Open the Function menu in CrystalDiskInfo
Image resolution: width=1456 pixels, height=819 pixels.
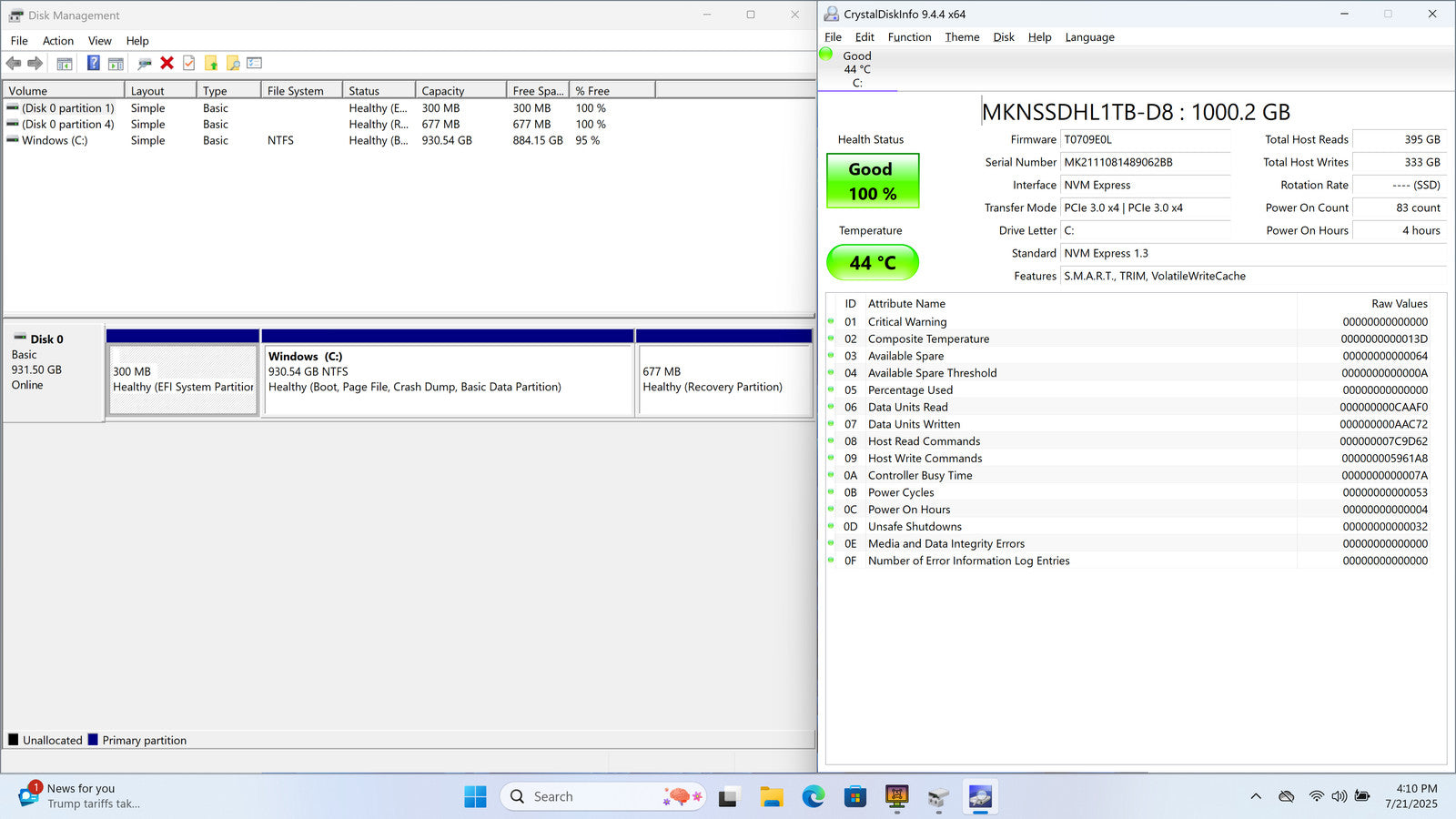pos(909,37)
